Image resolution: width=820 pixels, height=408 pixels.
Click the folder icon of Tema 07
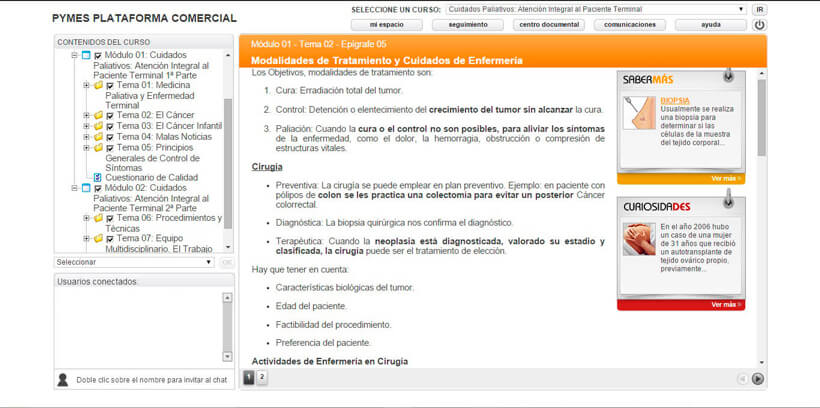click(98, 239)
